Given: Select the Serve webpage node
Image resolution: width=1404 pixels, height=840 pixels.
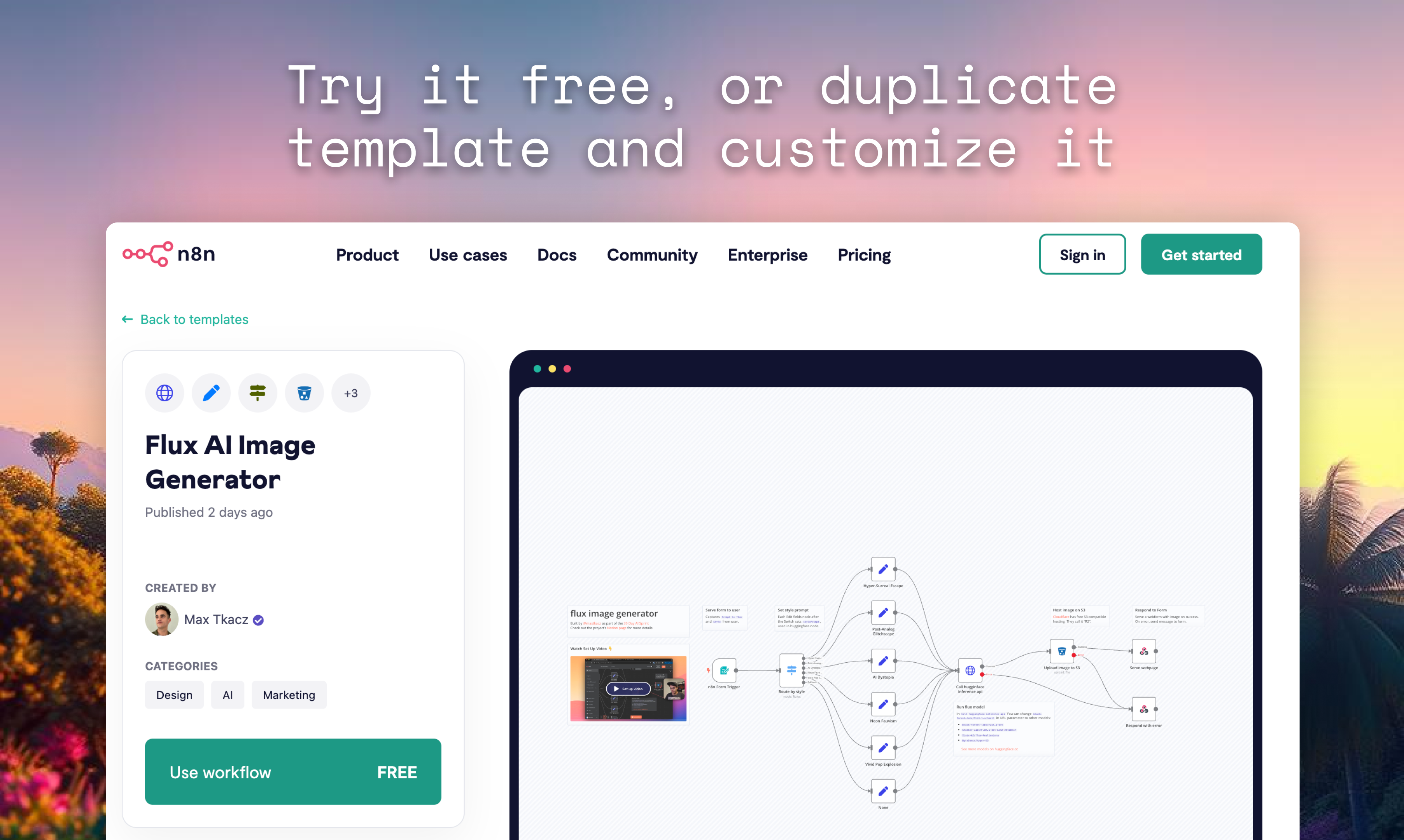Looking at the screenshot, I should pyautogui.click(x=1144, y=651).
